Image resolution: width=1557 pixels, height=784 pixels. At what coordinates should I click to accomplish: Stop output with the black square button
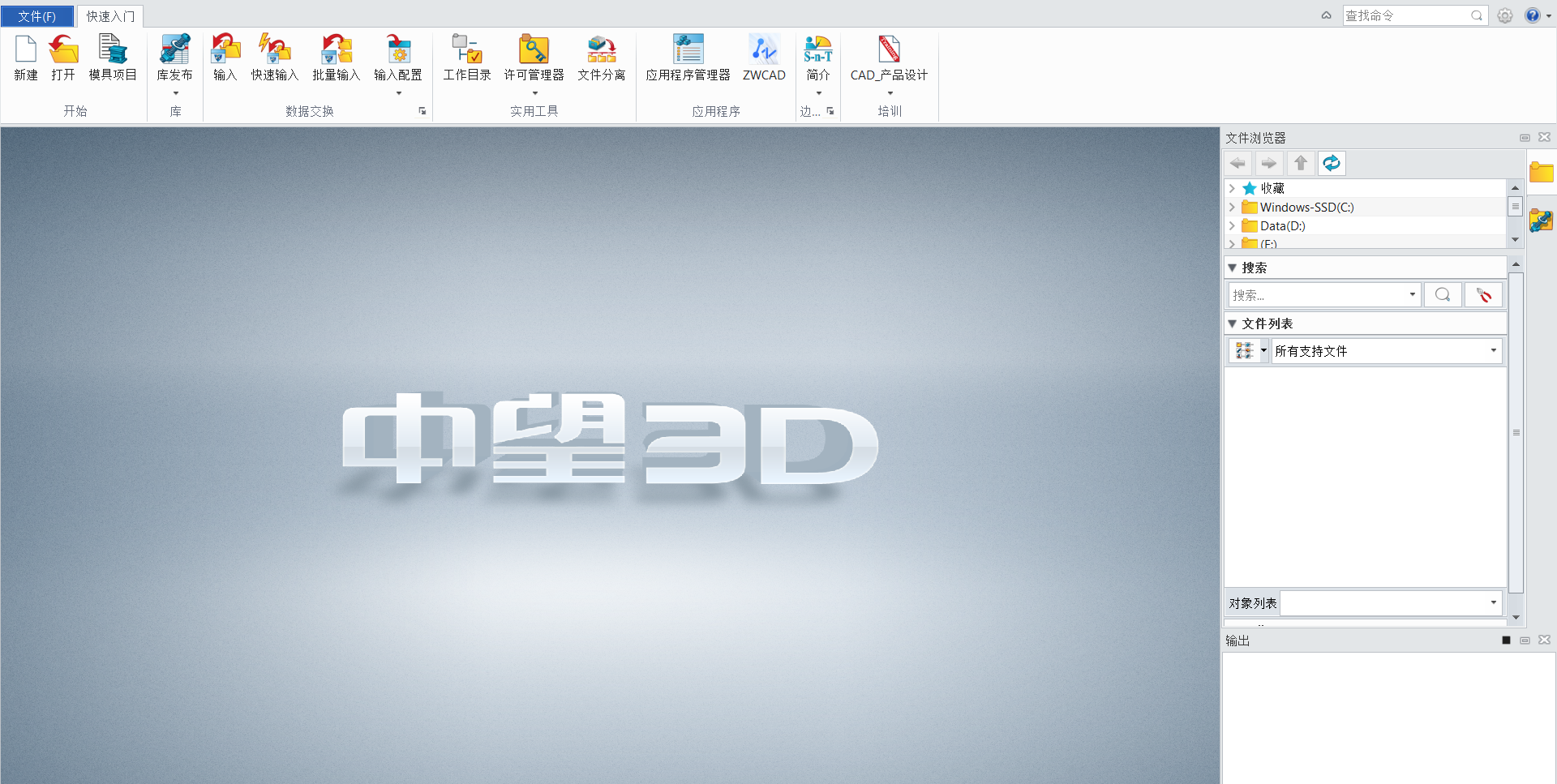click(1506, 640)
